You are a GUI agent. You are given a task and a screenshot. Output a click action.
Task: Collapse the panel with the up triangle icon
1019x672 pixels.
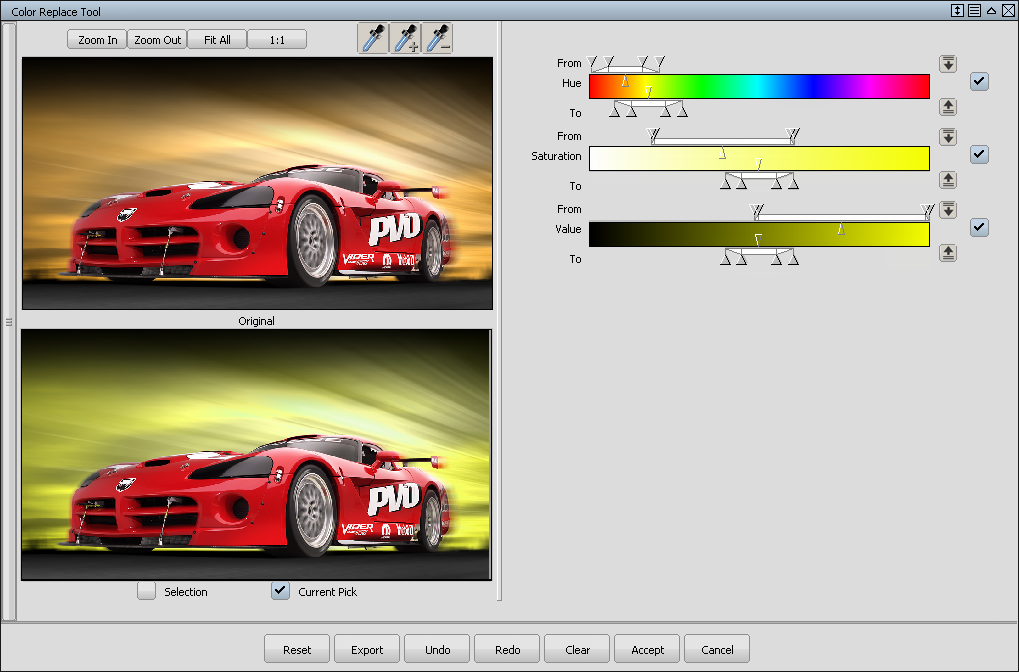click(x=991, y=10)
